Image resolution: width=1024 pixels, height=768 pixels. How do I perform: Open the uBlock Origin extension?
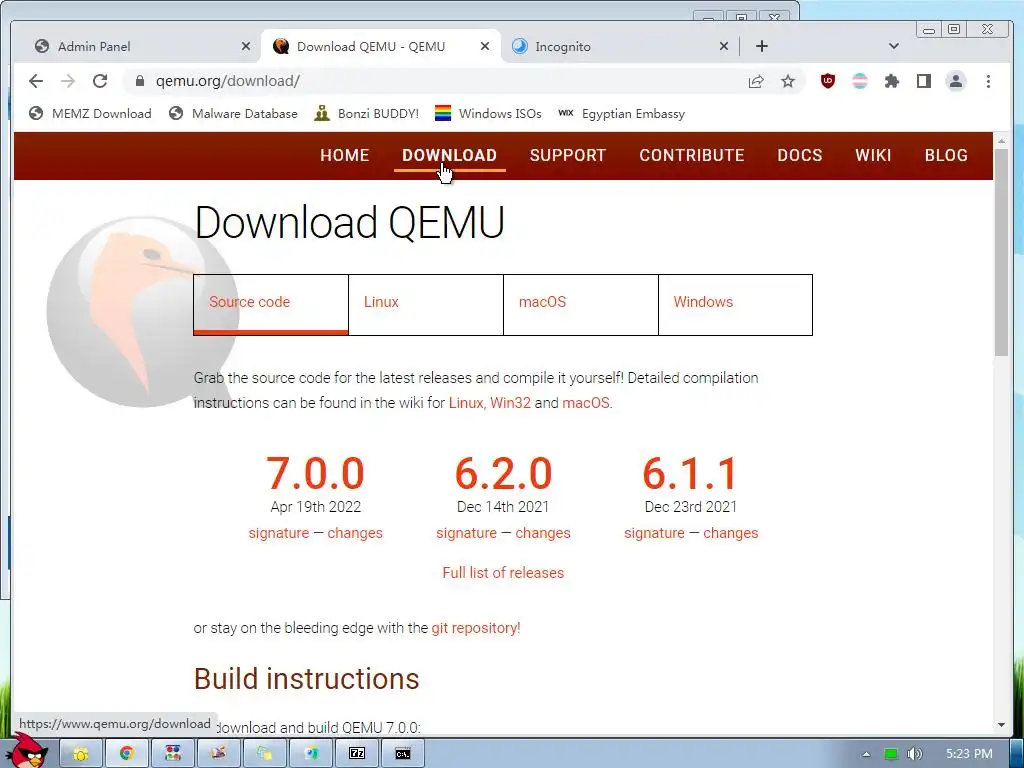(x=827, y=81)
